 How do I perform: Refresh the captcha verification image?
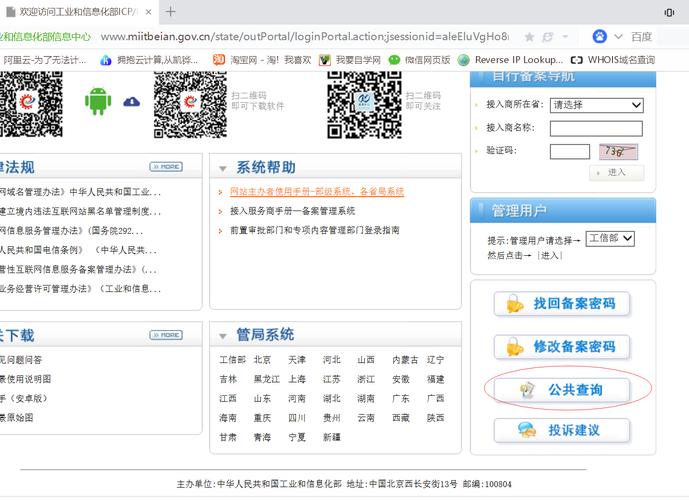618,152
